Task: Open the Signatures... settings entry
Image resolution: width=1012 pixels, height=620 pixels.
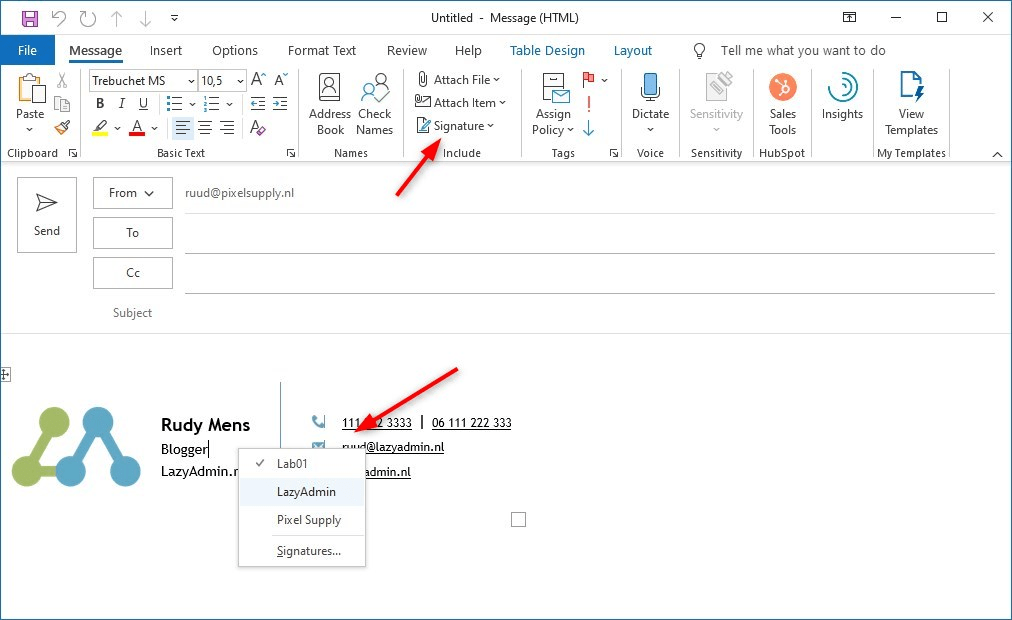Action: pos(308,550)
